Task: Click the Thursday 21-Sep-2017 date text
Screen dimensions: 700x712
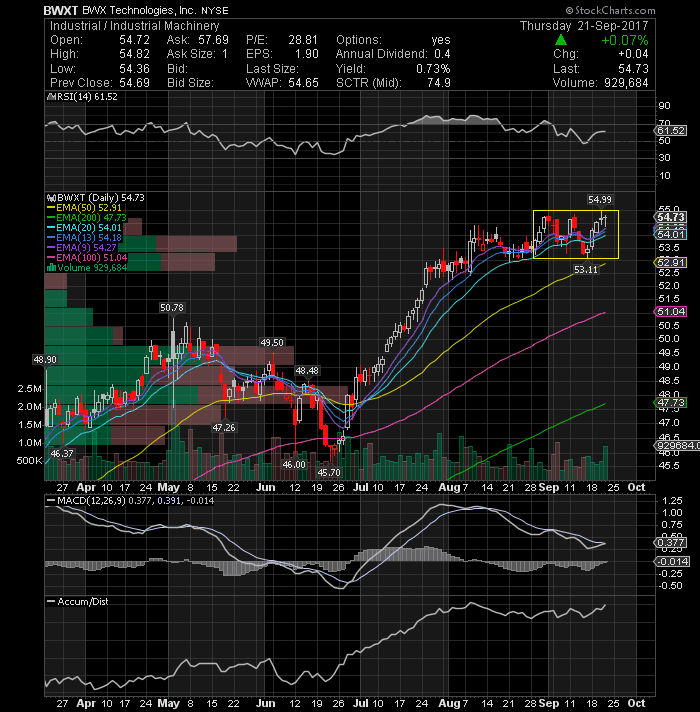Action: pyautogui.click(x=584, y=26)
